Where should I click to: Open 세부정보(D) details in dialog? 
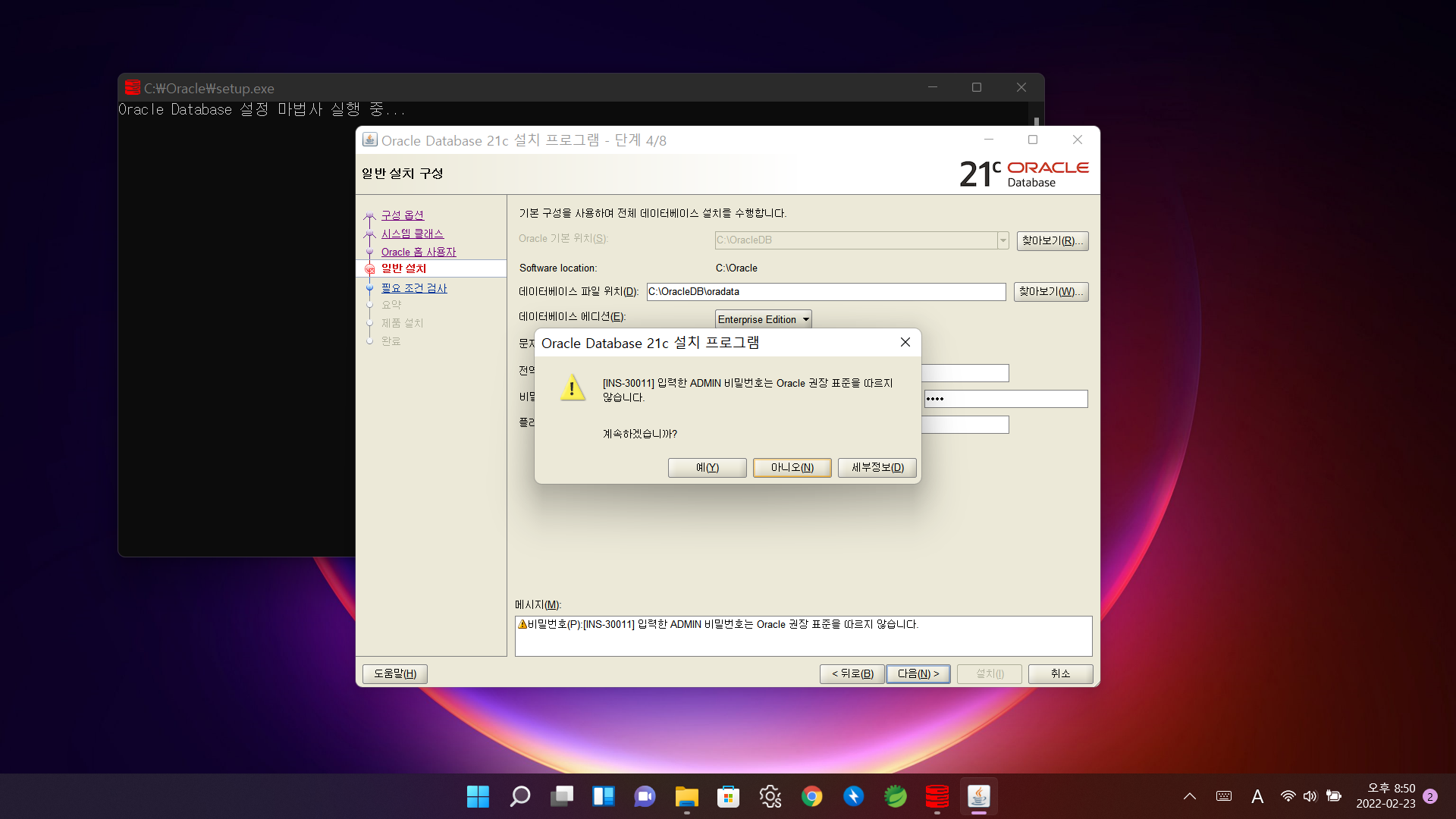click(877, 467)
